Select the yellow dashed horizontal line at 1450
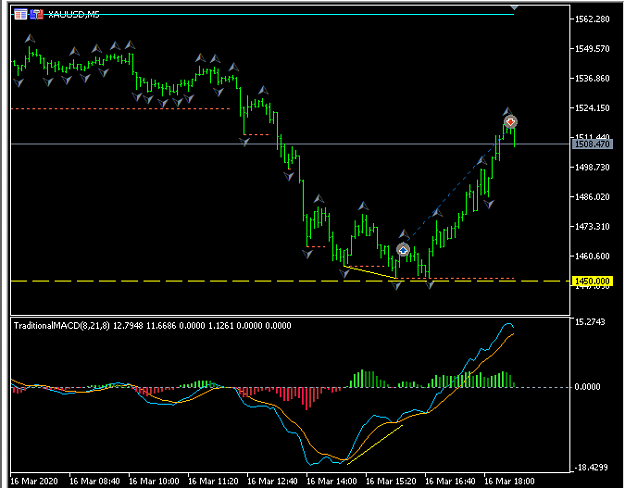Screen dimensions: 625x488 [291, 281]
